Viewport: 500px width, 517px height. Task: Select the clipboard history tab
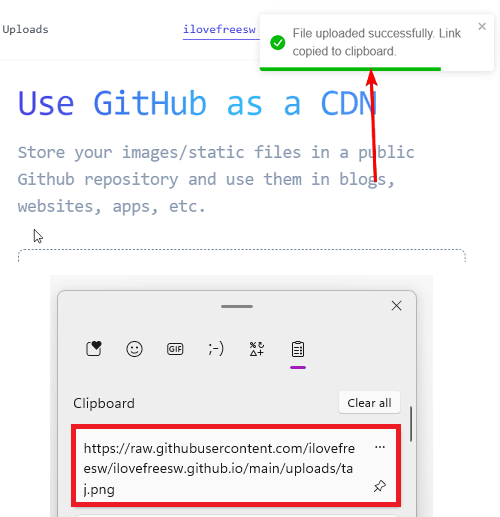[298, 349]
